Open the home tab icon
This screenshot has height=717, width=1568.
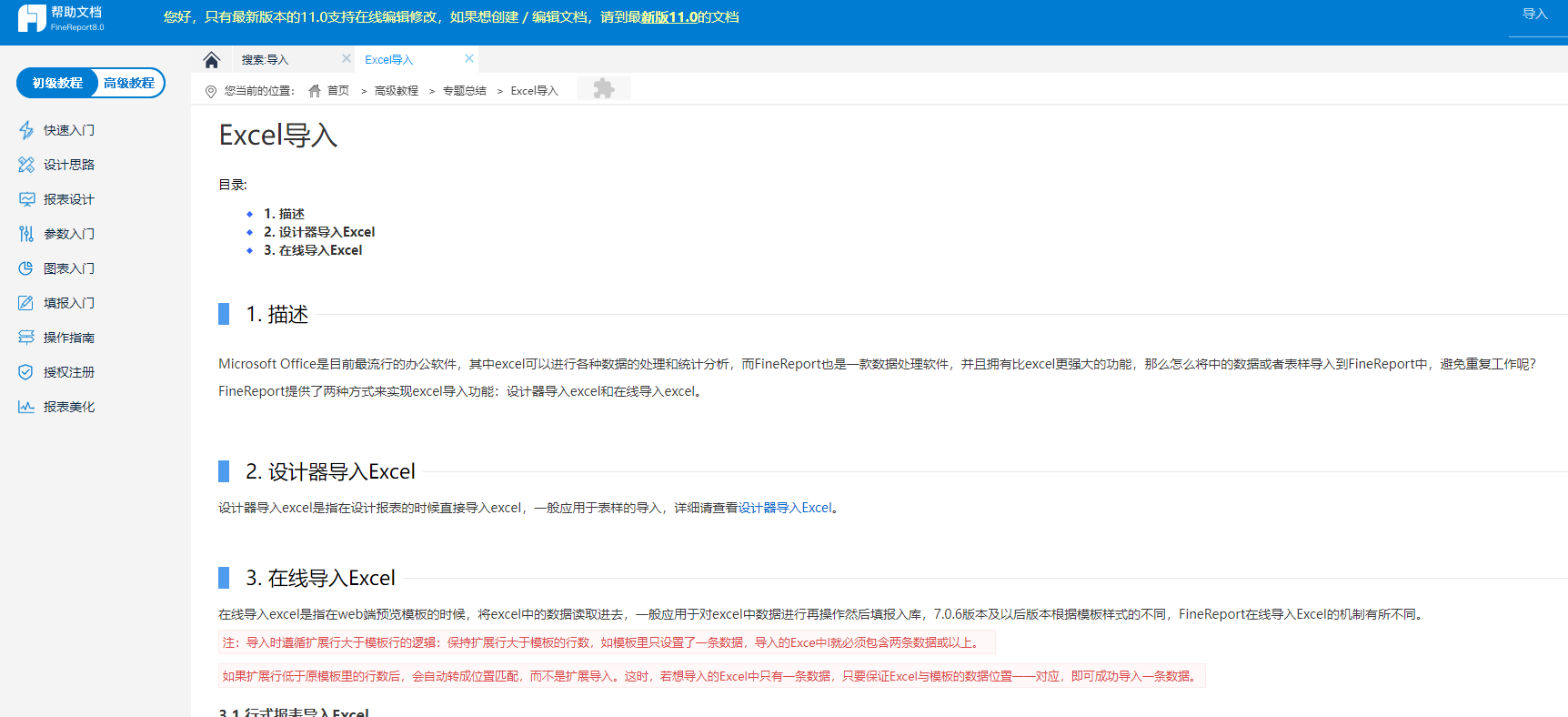[212, 60]
